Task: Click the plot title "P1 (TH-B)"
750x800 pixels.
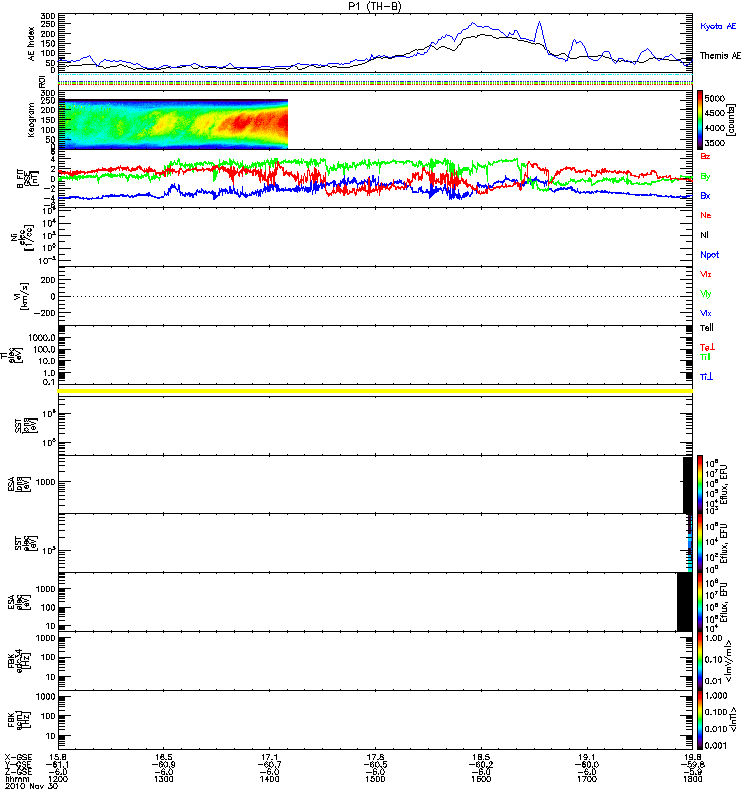Action: (x=375, y=6)
